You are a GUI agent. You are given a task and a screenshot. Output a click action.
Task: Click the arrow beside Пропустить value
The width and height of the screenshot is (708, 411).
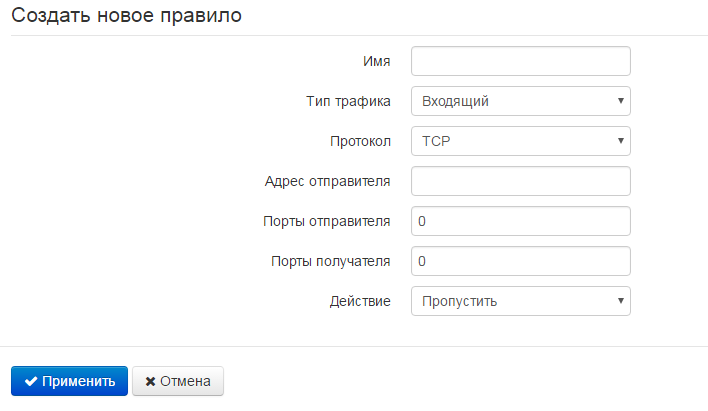tap(620, 301)
